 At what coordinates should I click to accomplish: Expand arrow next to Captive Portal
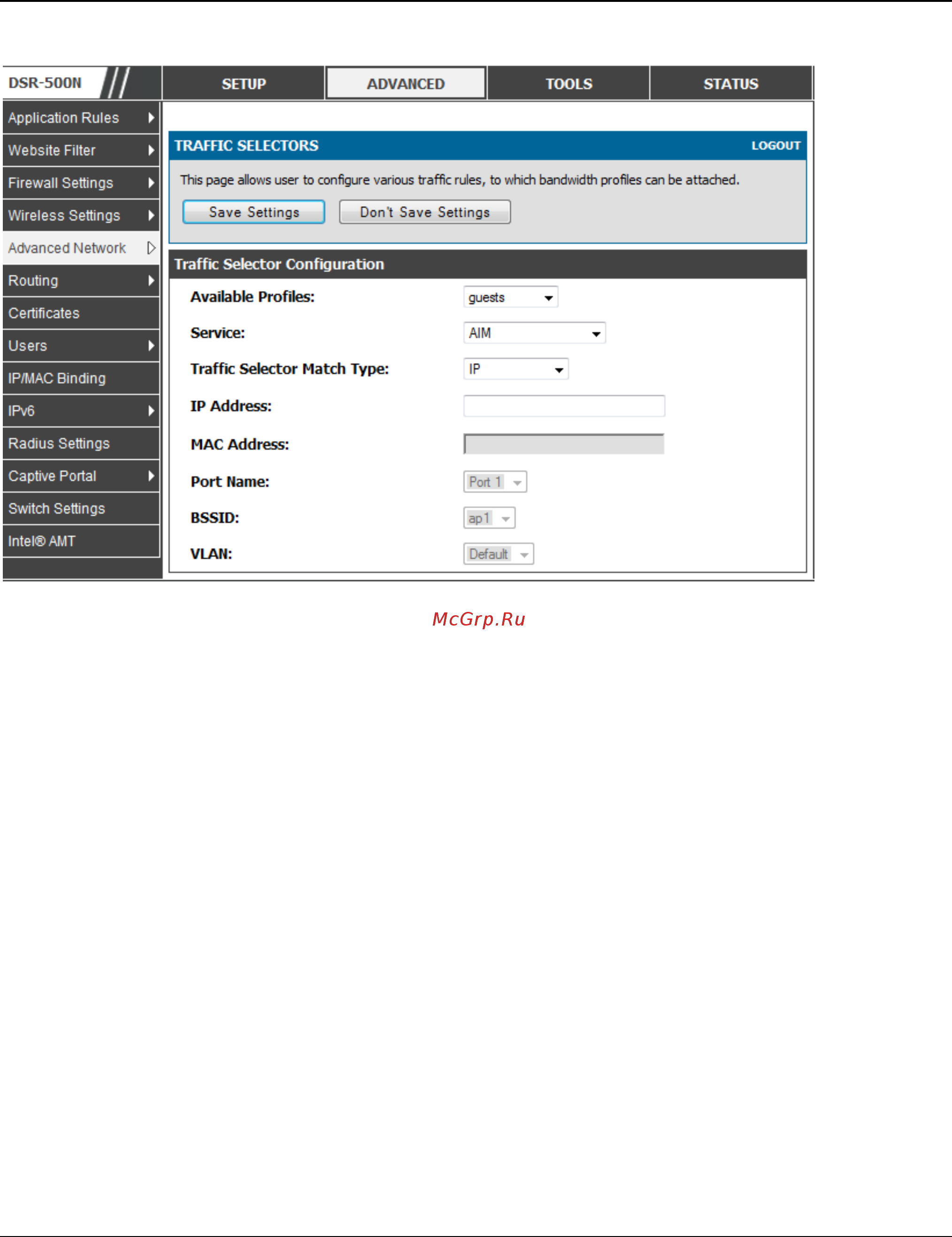[151, 476]
